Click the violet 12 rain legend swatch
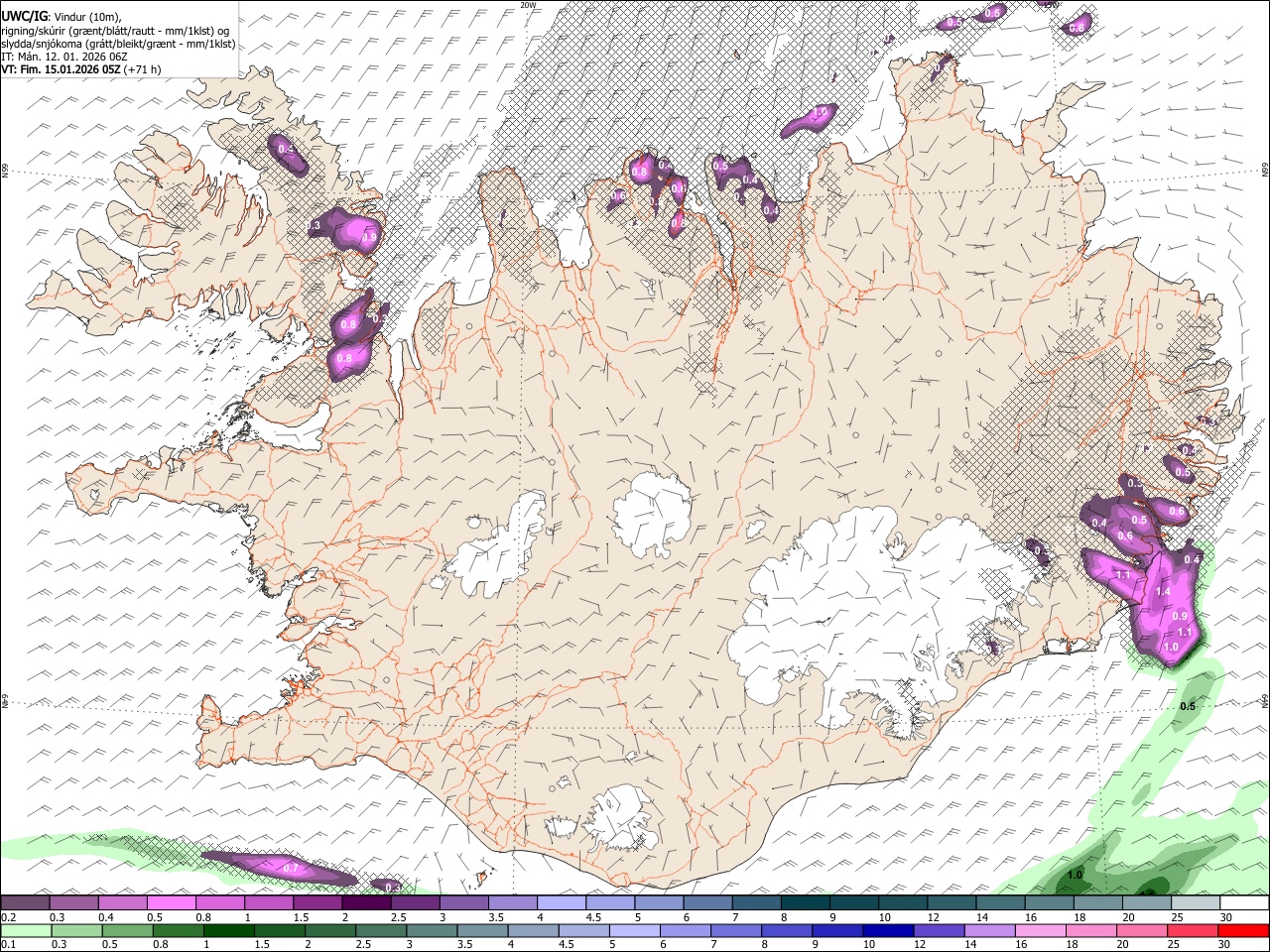This screenshot has width=1270, height=952. tap(940, 930)
